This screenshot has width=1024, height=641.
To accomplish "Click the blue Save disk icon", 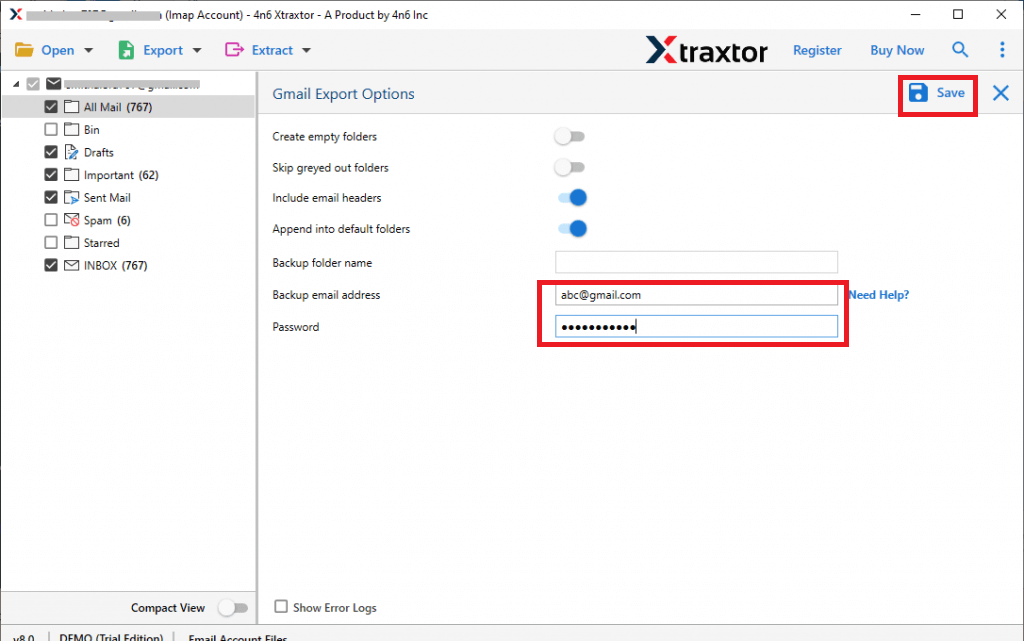I will (x=916, y=92).
